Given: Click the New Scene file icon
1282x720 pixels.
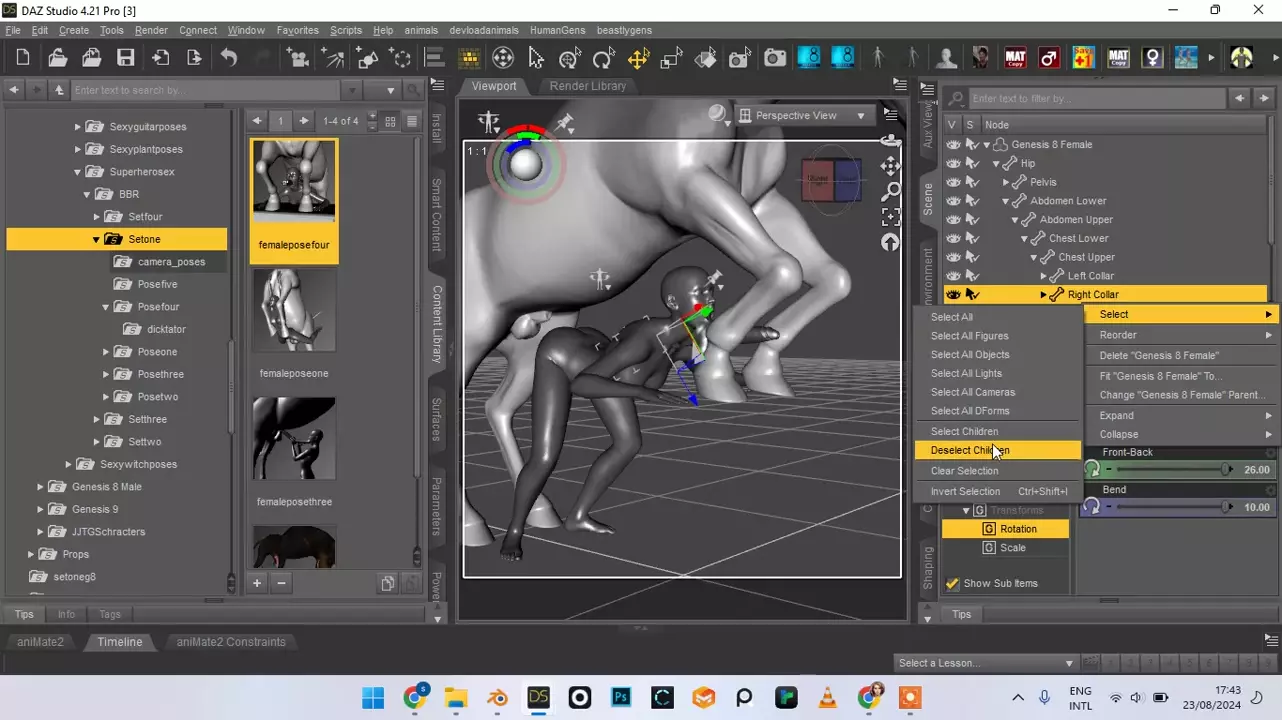Looking at the screenshot, I should 23,58.
